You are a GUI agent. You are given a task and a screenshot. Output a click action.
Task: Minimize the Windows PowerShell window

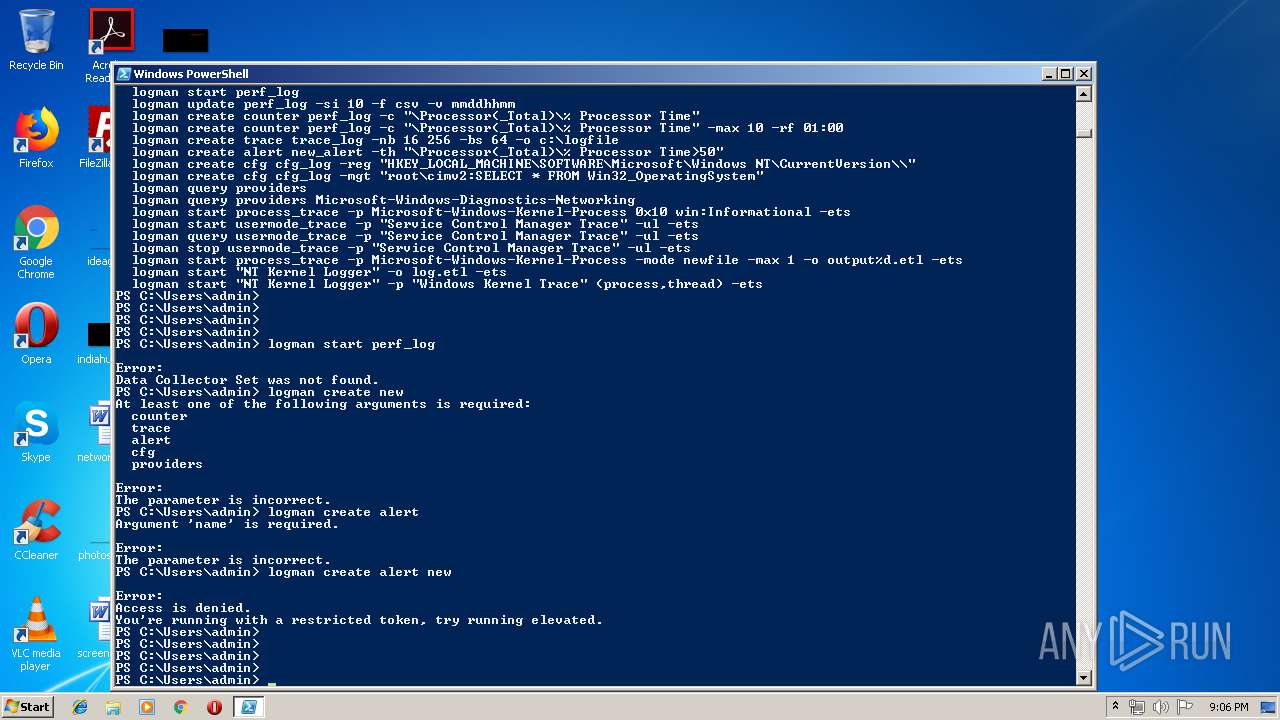[x=1048, y=74]
